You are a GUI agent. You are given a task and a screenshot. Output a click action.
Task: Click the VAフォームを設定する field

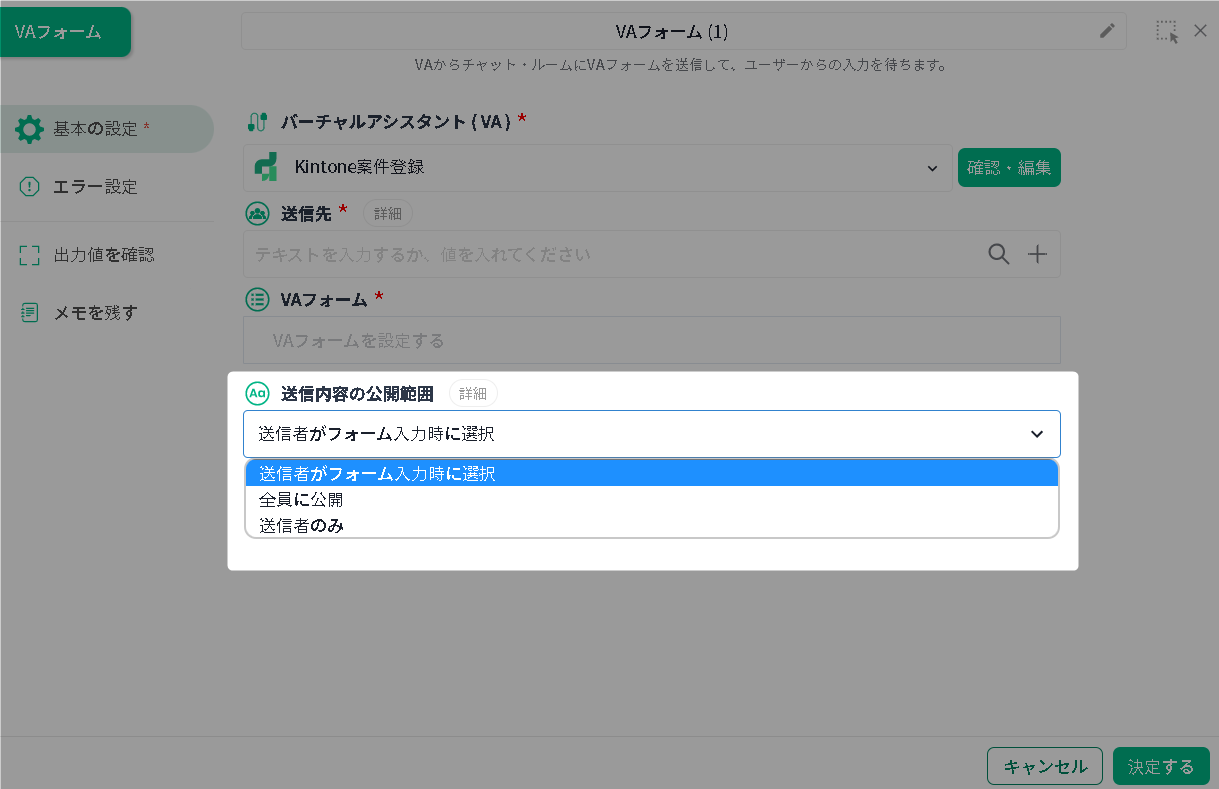651,340
